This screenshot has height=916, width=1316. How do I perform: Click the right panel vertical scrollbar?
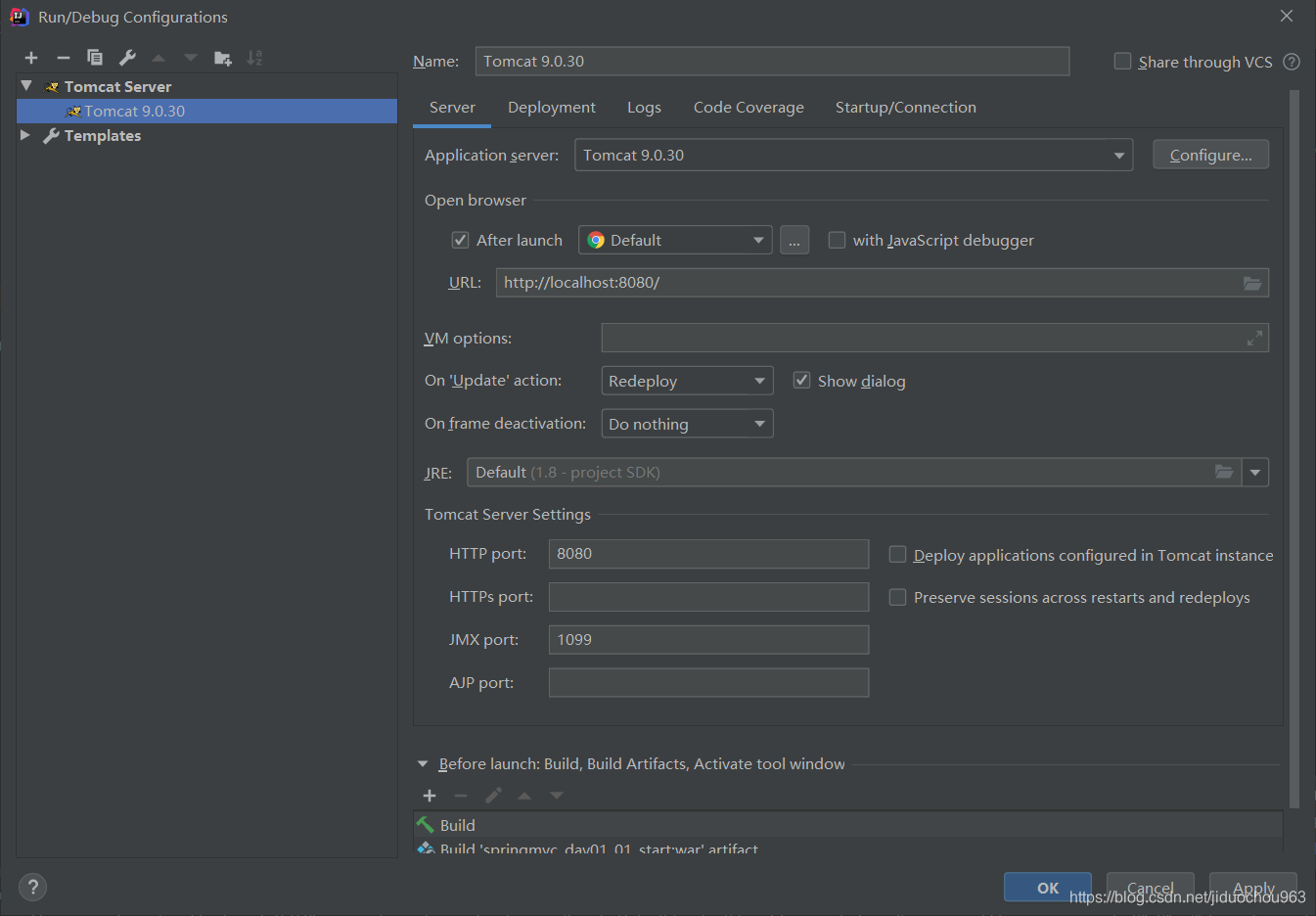tap(1294, 448)
